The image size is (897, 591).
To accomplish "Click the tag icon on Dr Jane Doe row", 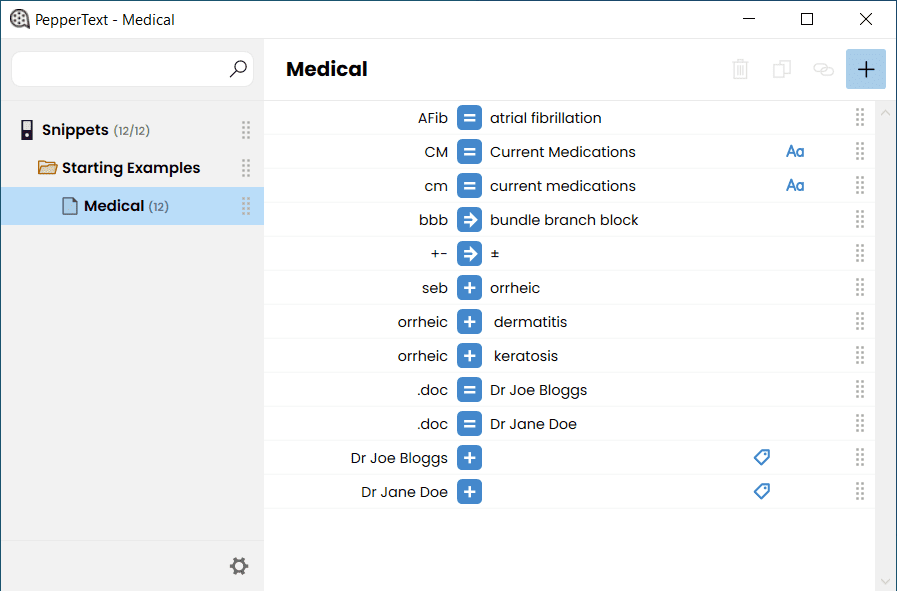I will 761,491.
